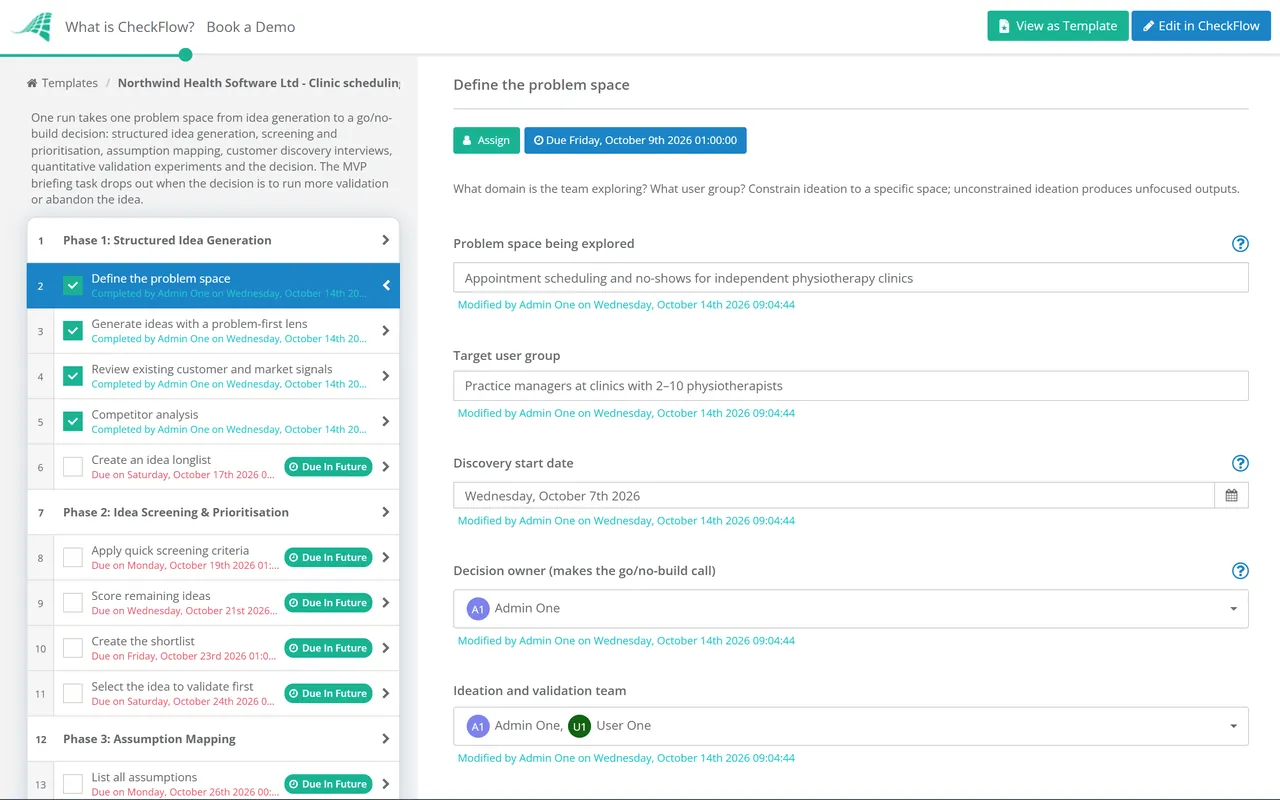Click View as Template button
1280x800 pixels.
(x=1058, y=26)
